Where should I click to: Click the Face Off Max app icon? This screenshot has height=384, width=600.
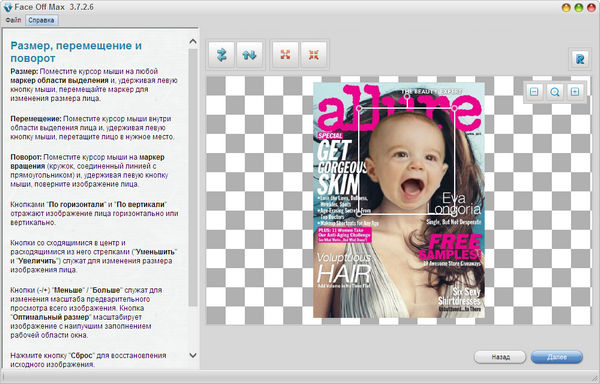[x=7, y=7]
